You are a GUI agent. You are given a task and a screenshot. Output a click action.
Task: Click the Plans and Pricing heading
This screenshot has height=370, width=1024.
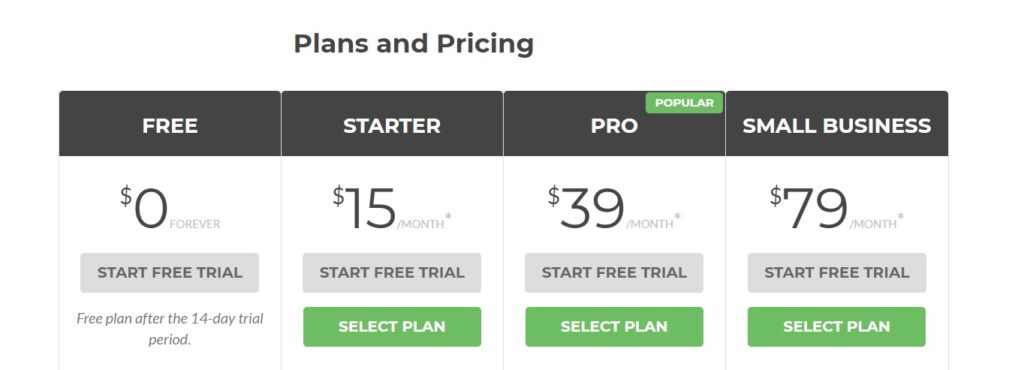click(x=413, y=44)
